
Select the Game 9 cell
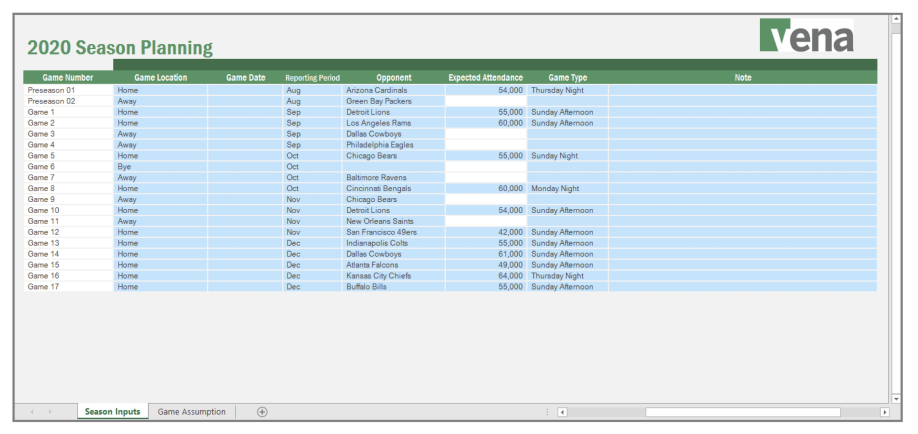pyautogui.click(x=68, y=199)
